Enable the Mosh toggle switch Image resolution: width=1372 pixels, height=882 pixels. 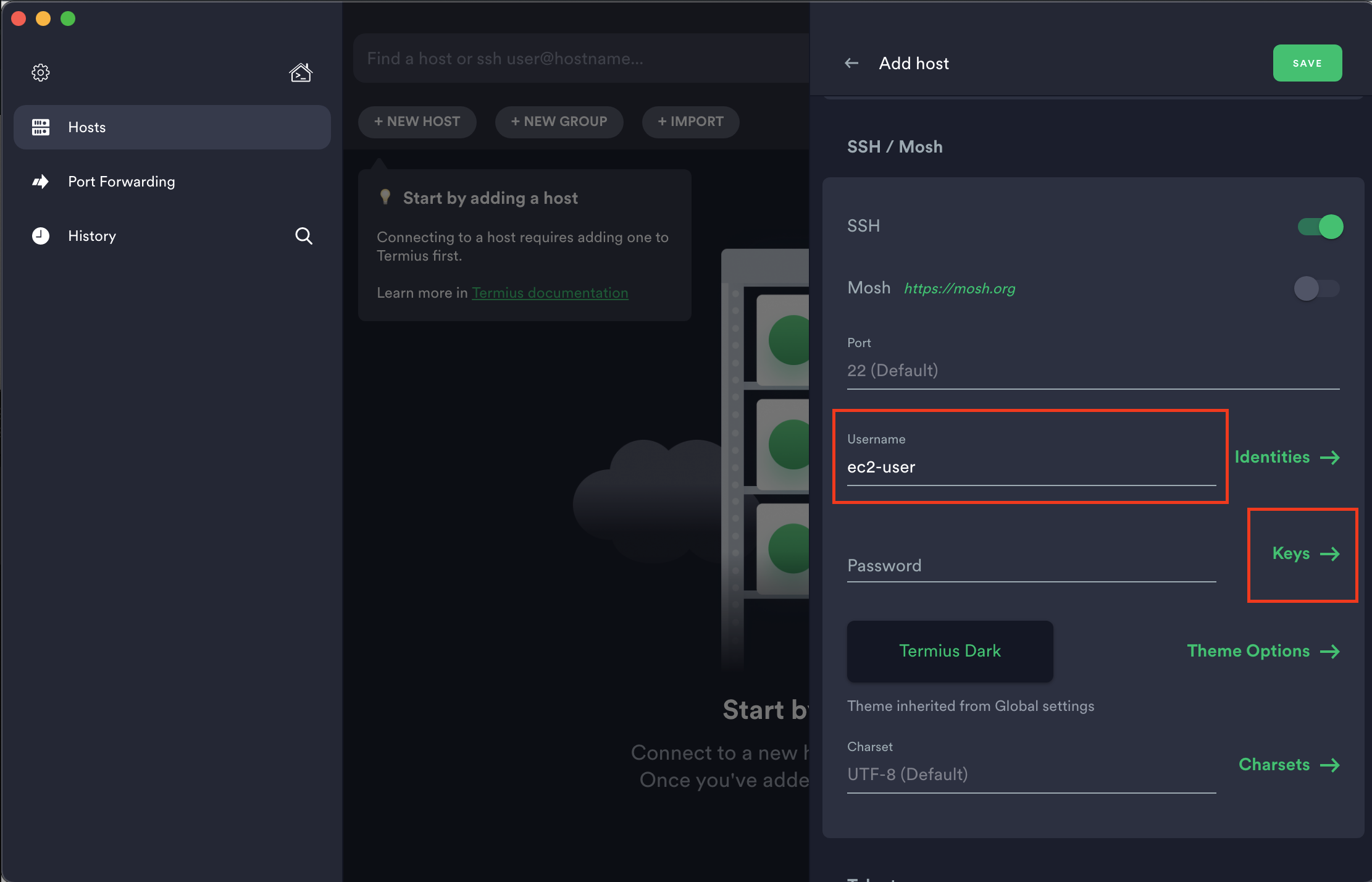(x=1316, y=288)
